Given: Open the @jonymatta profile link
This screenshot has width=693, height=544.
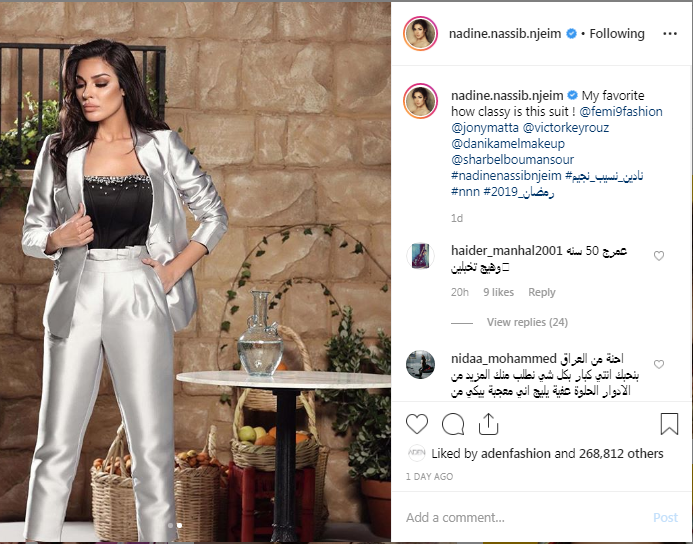Looking at the screenshot, I should 485,128.
